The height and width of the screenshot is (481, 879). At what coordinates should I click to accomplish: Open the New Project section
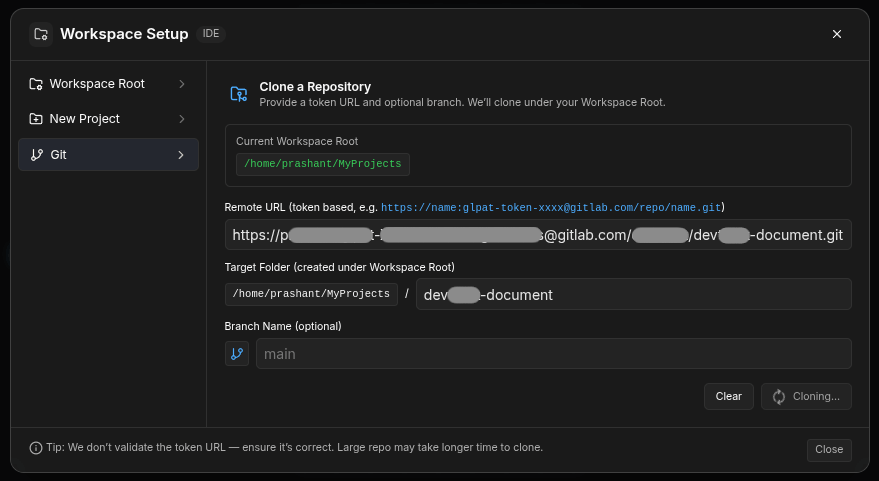point(108,119)
